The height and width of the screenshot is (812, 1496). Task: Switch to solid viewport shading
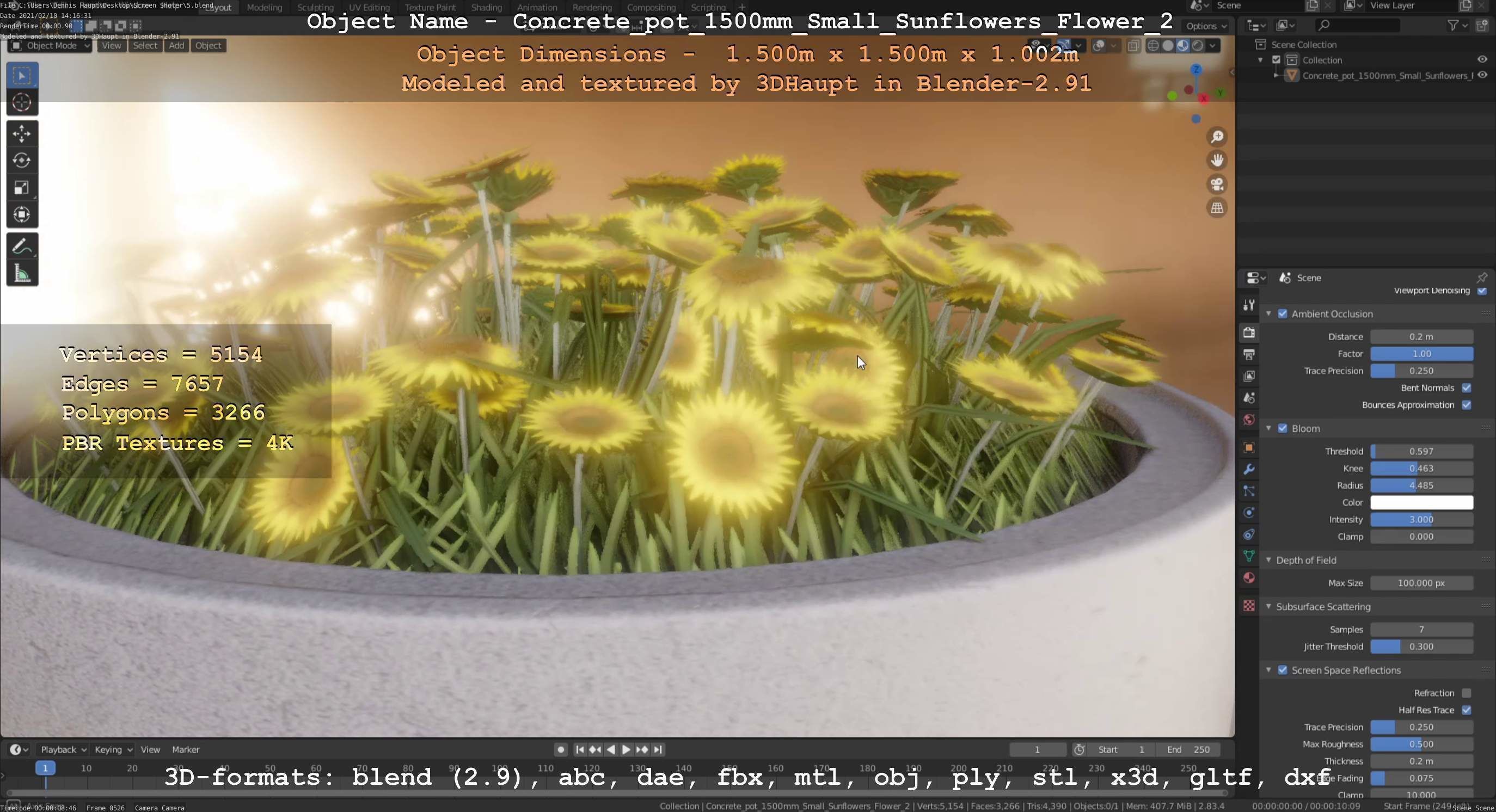(1168, 45)
